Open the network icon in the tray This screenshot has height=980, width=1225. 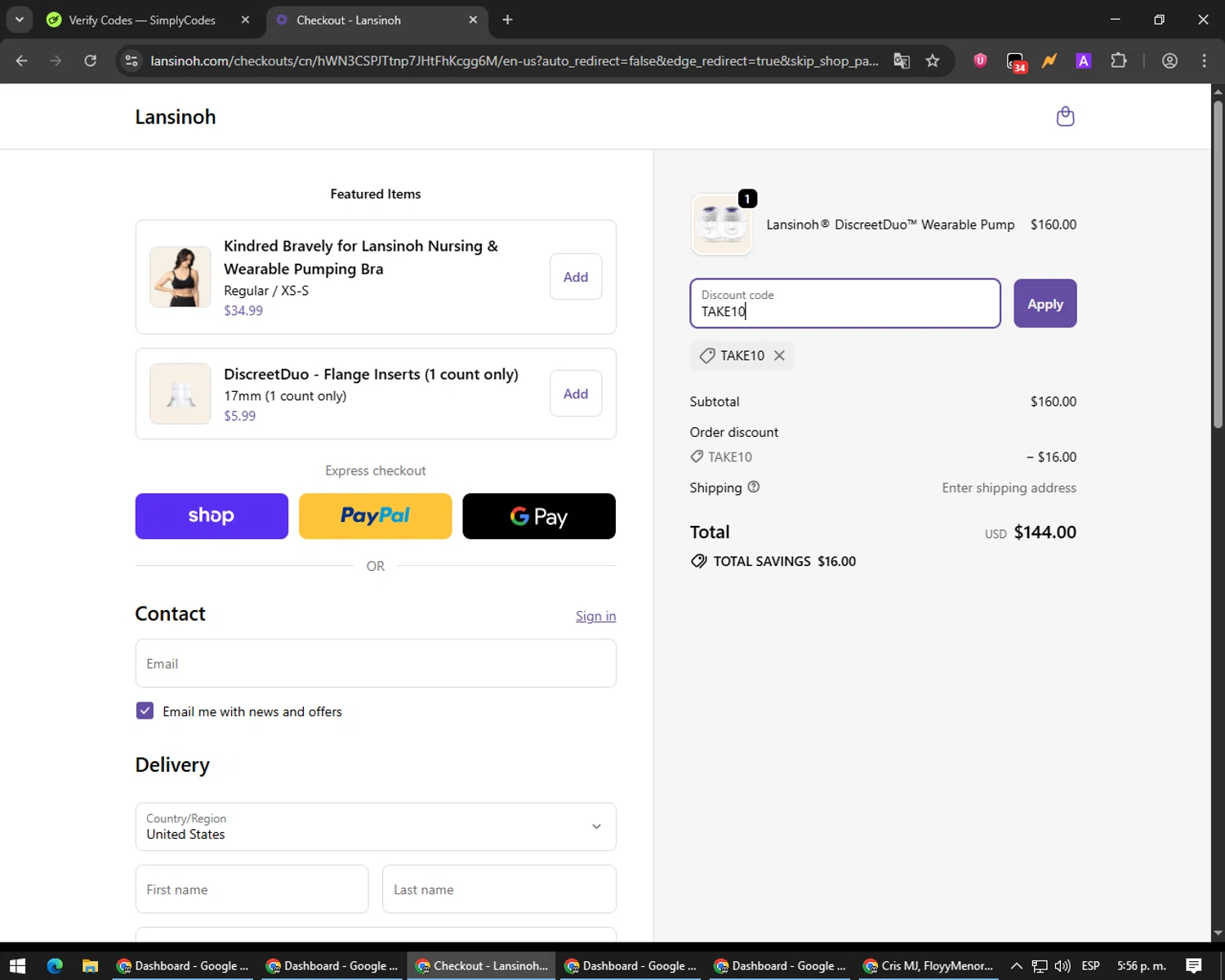(1040, 966)
